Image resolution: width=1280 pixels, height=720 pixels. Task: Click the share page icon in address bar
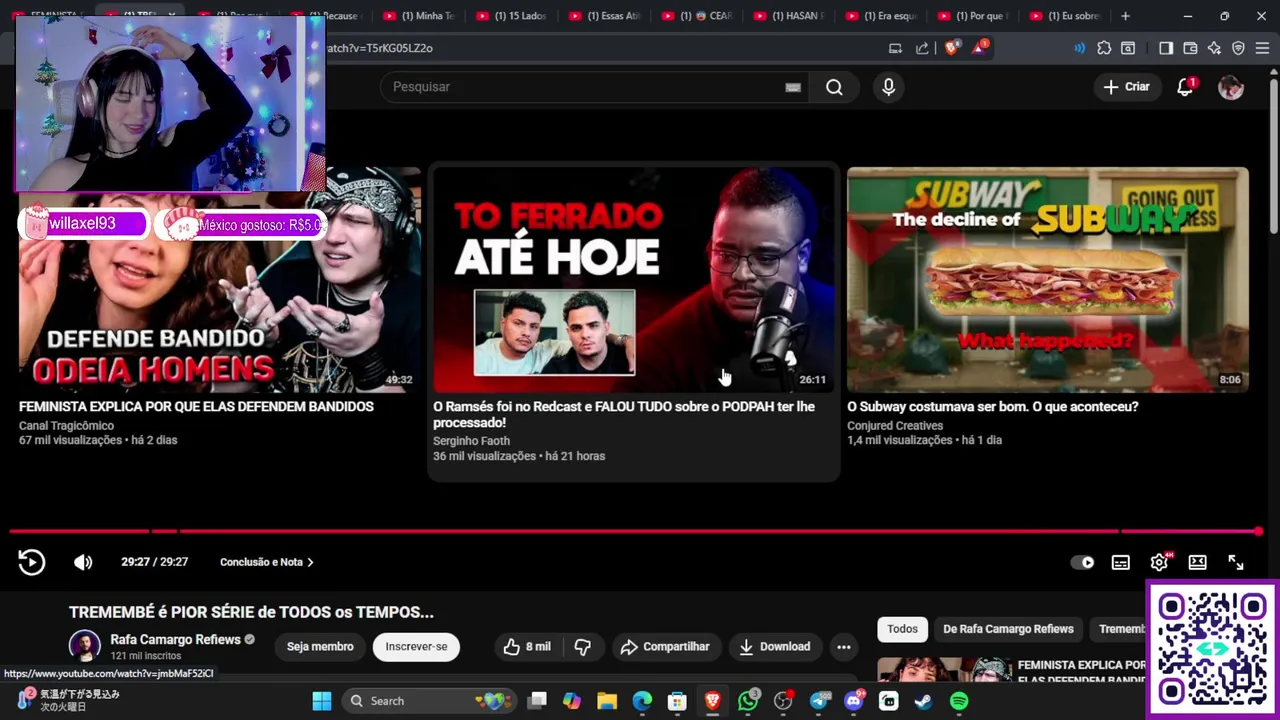(x=922, y=48)
